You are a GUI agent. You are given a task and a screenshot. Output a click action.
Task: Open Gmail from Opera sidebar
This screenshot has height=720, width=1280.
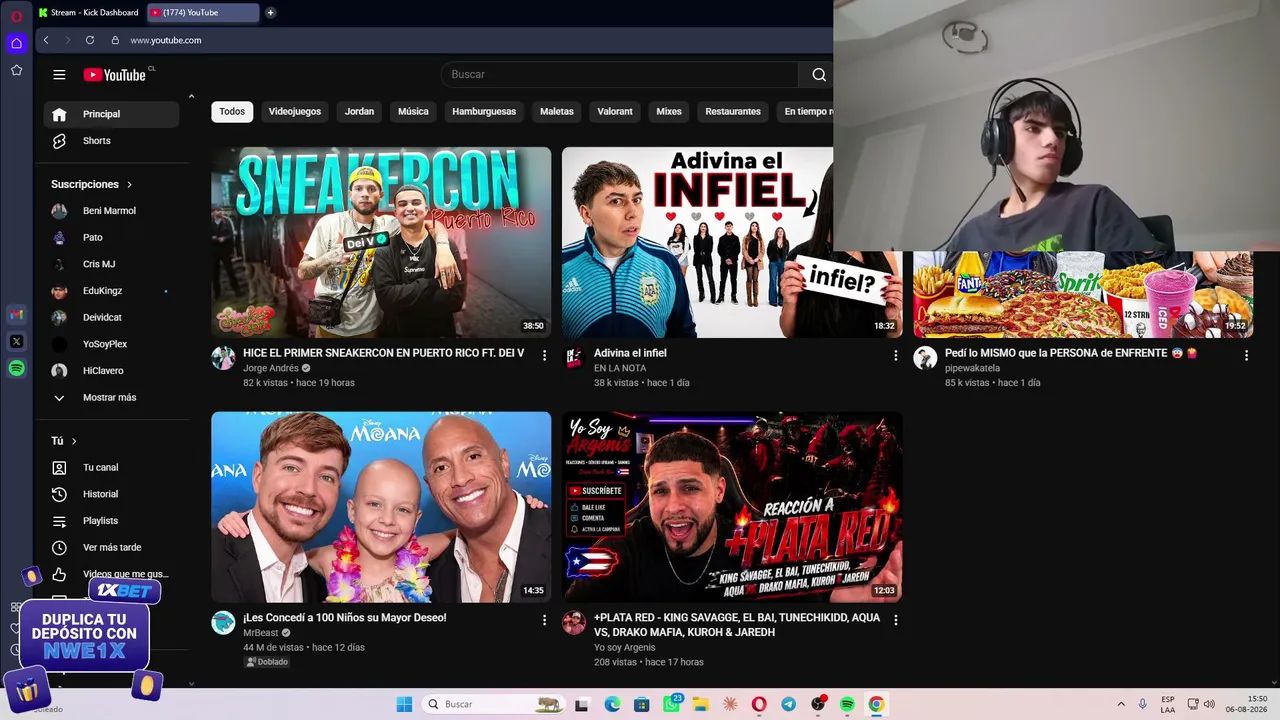click(16, 315)
